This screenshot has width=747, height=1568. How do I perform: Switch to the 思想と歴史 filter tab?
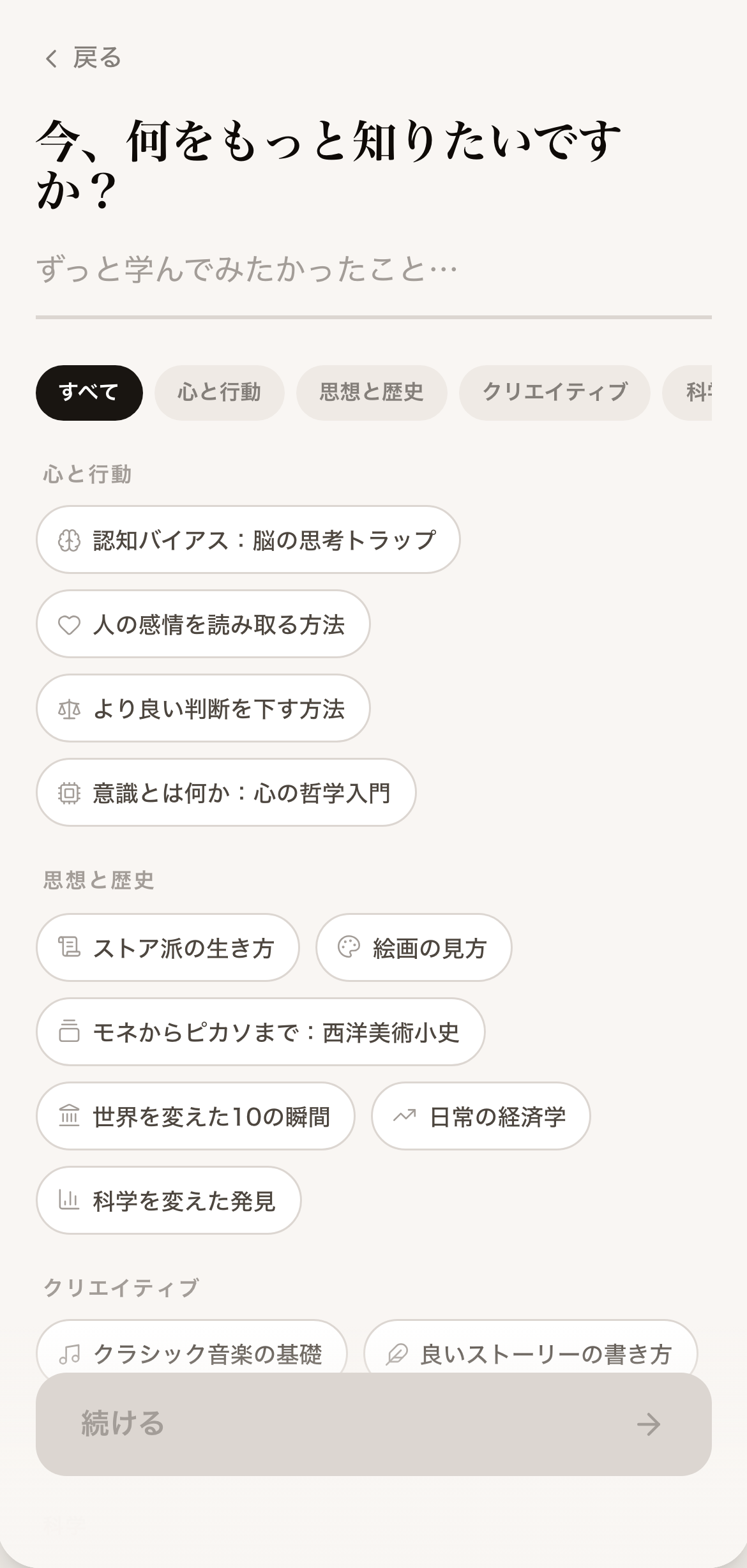(372, 393)
